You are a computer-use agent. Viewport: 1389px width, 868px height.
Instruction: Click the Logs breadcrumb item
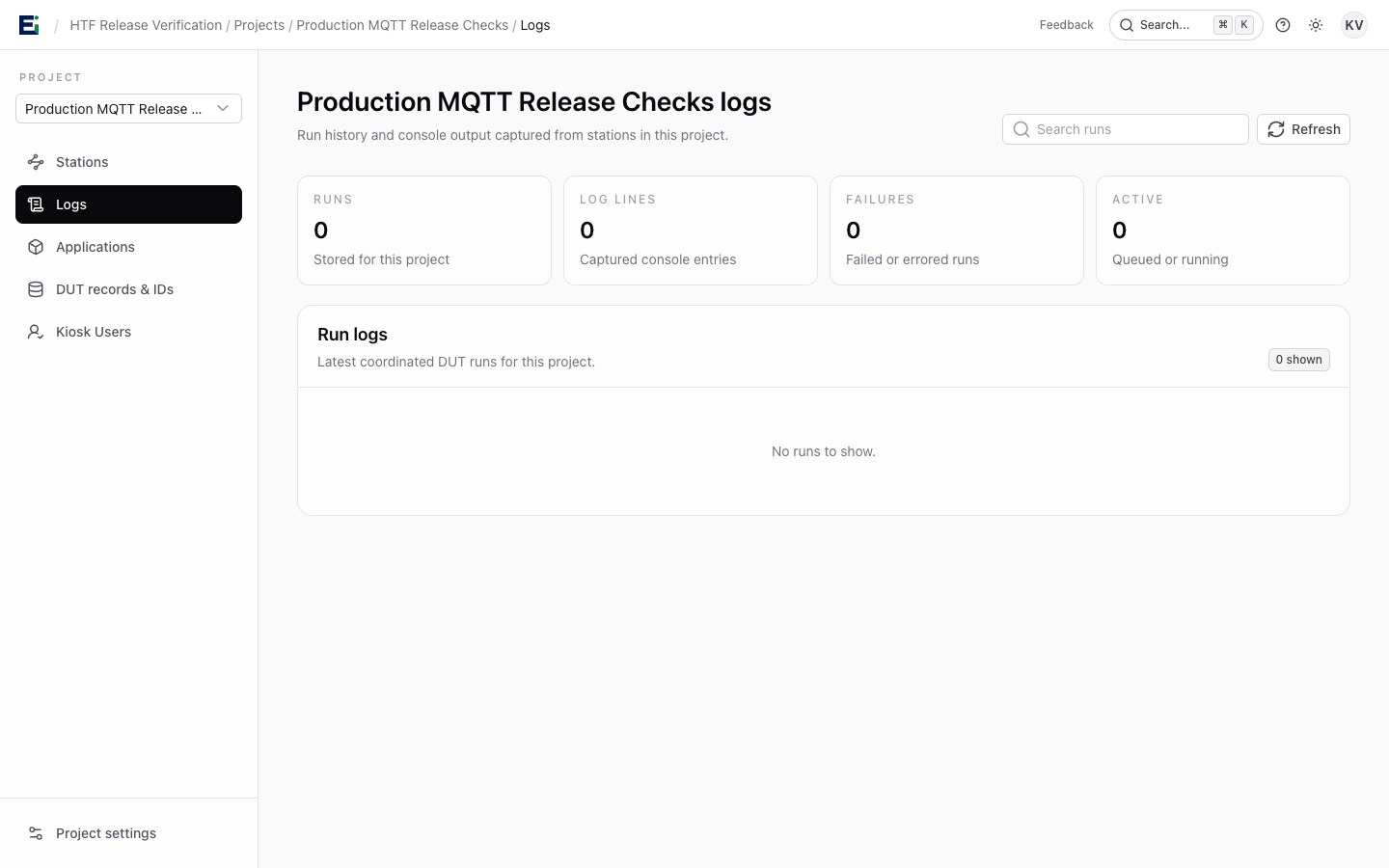pos(535,25)
